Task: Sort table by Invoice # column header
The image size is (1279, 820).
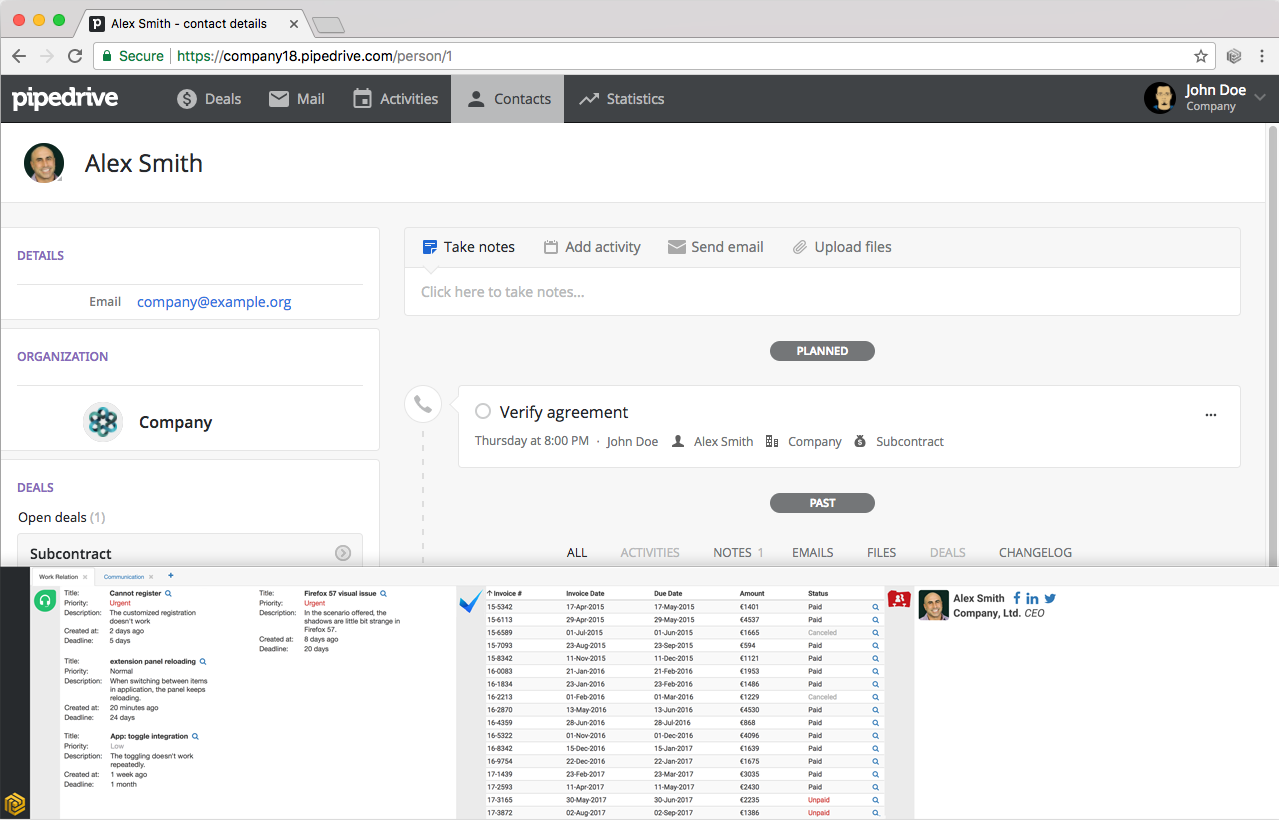Action: [505, 594]
